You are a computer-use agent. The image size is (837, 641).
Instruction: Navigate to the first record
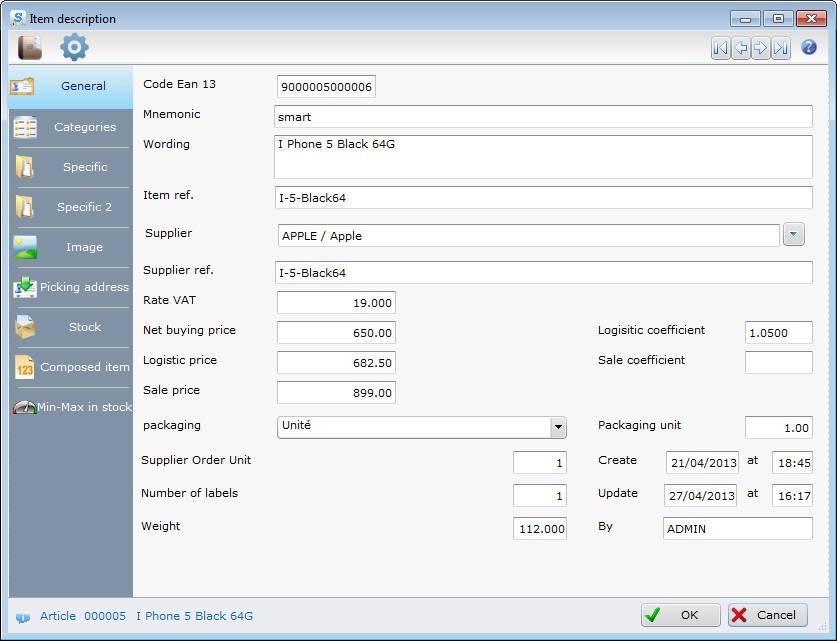721,47
